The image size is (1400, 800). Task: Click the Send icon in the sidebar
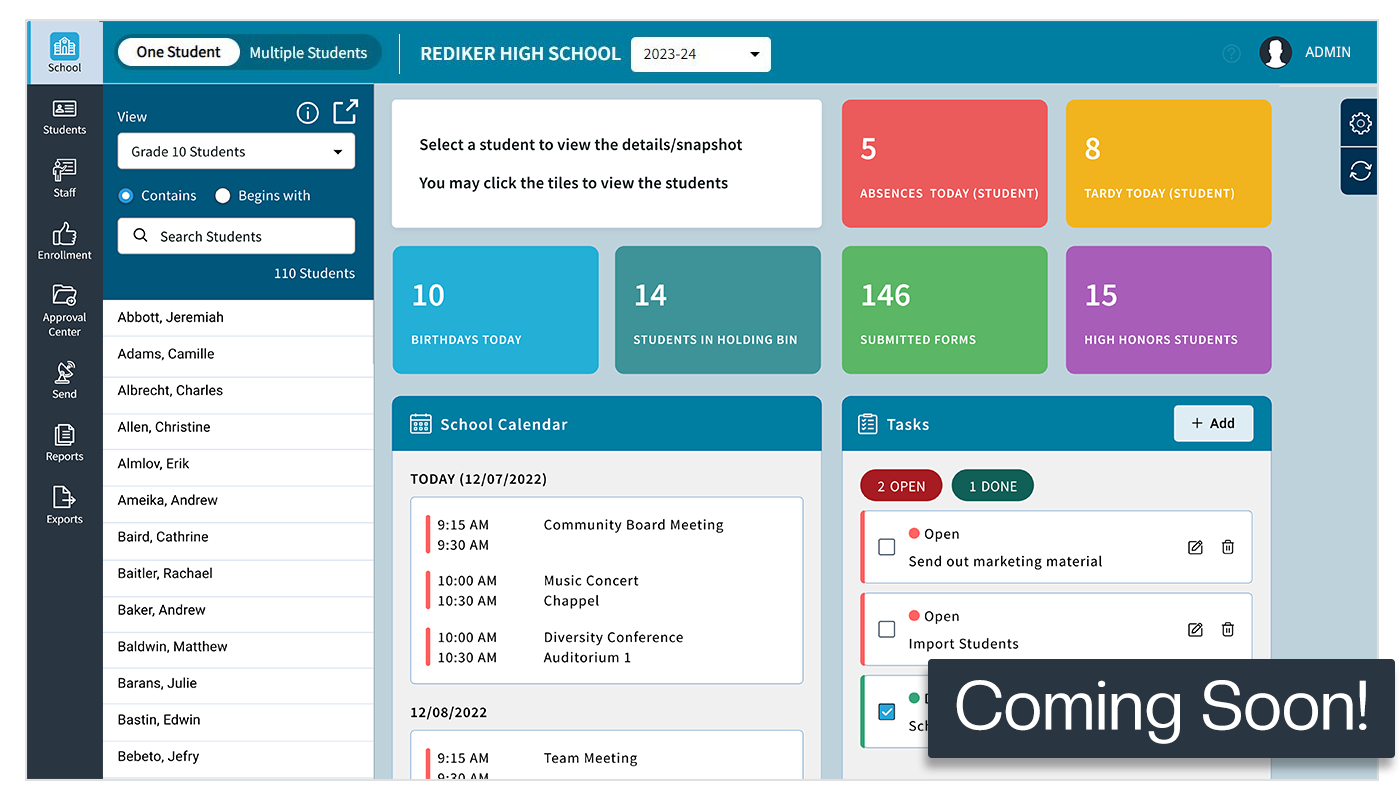pyautogui.click(x=64, y=378)
